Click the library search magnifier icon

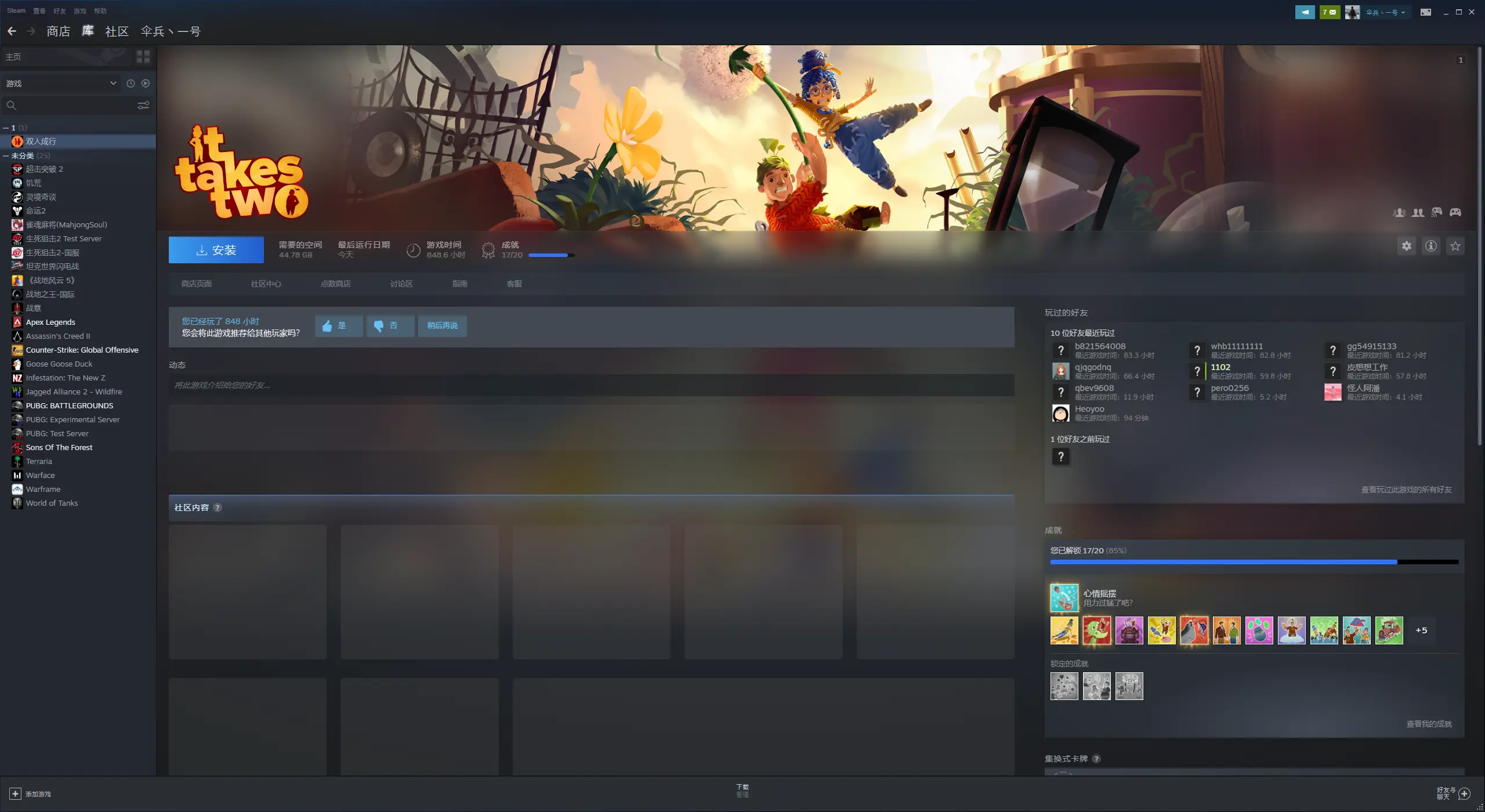pyautogui.click(x=11, y=106)
